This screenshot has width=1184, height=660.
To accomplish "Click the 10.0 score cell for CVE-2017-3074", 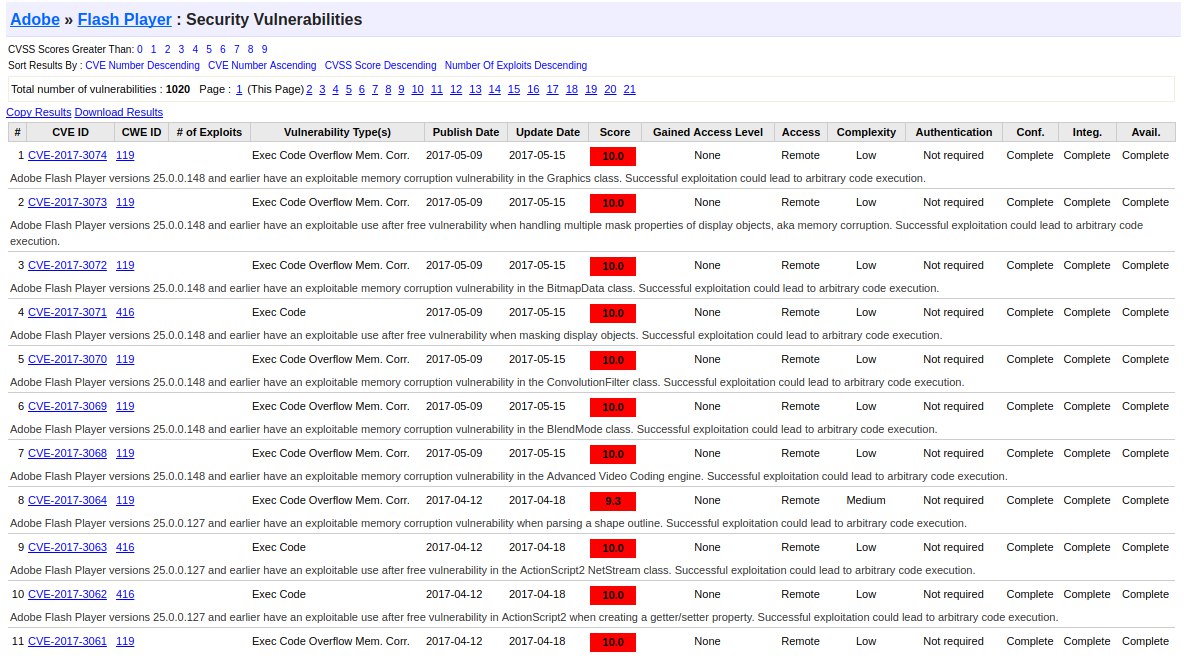I will pos(613,156).
